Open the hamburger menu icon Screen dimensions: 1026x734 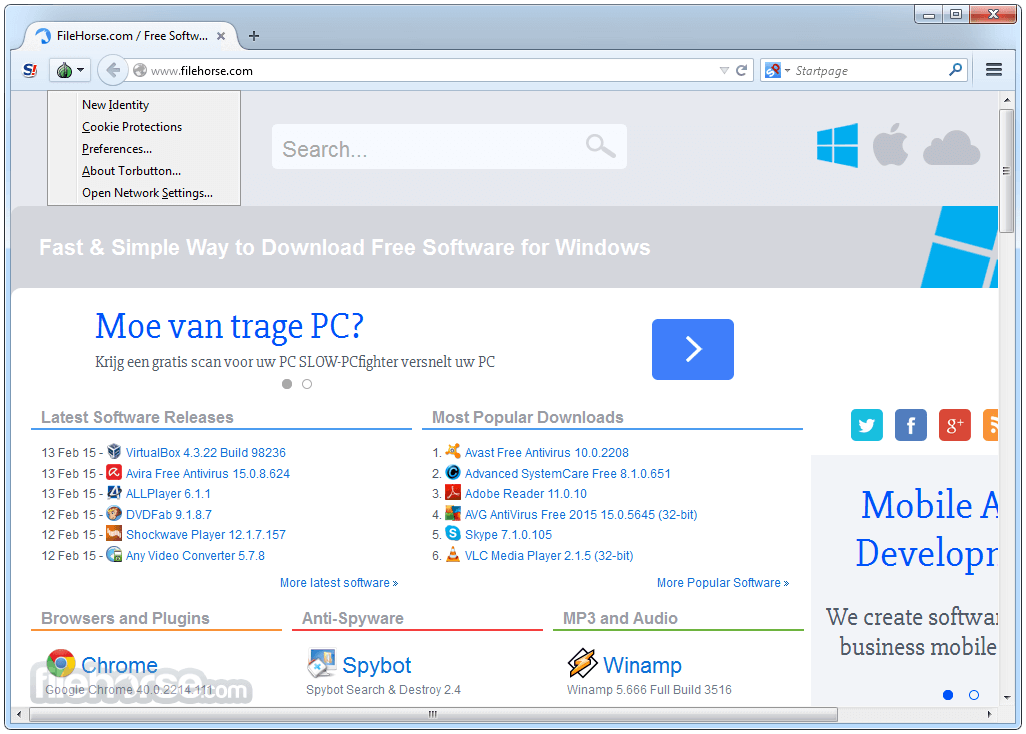coord(993,69)
